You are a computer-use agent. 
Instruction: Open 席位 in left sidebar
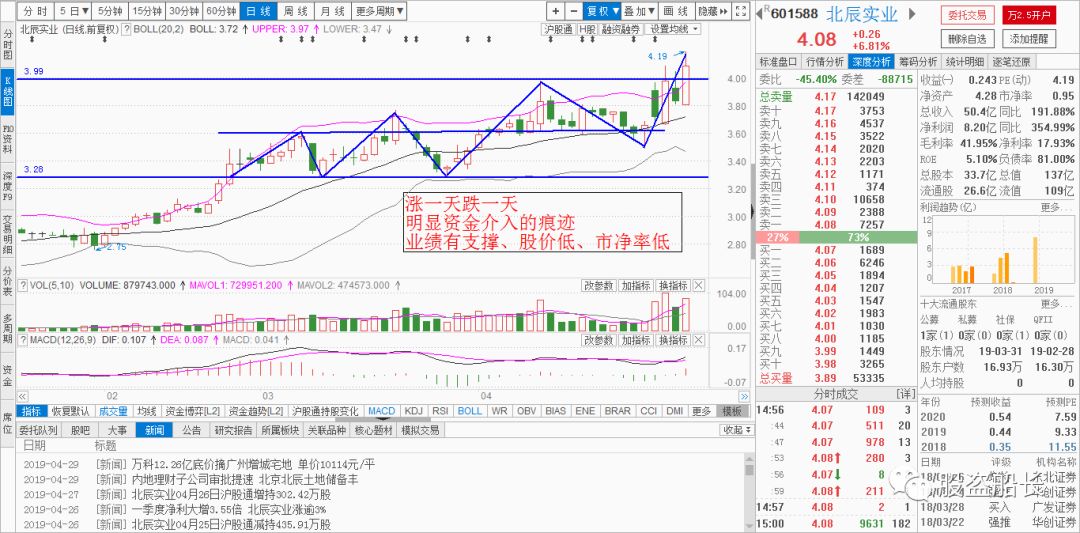click(8, 423)
